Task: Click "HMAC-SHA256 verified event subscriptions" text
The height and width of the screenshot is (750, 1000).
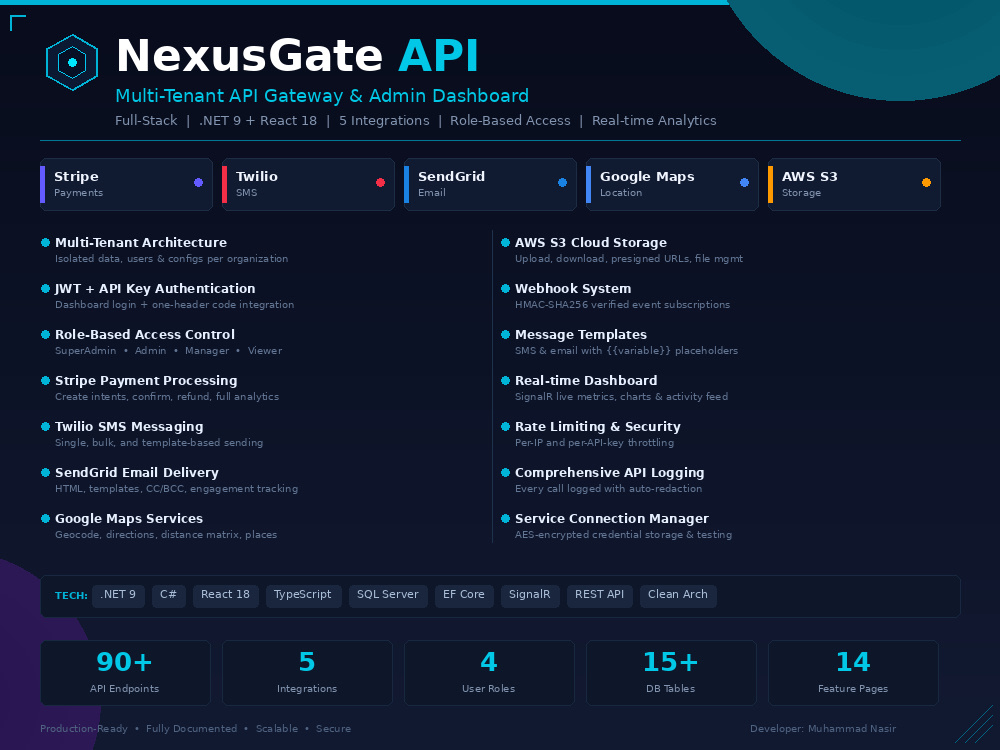Action: [x=622, y=305]
